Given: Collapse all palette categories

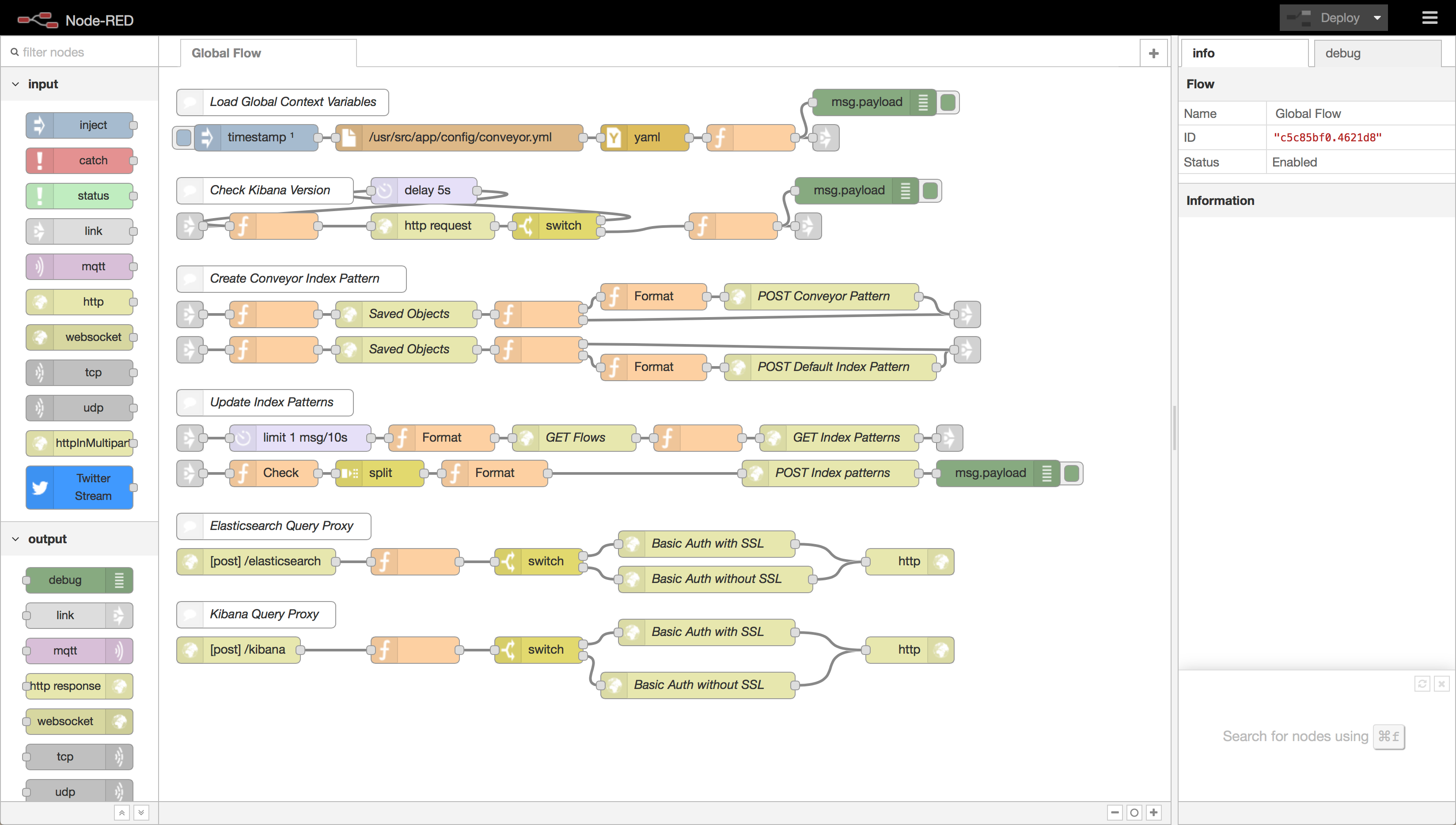Looking at the screenshot, I should [x=122, y=813].
